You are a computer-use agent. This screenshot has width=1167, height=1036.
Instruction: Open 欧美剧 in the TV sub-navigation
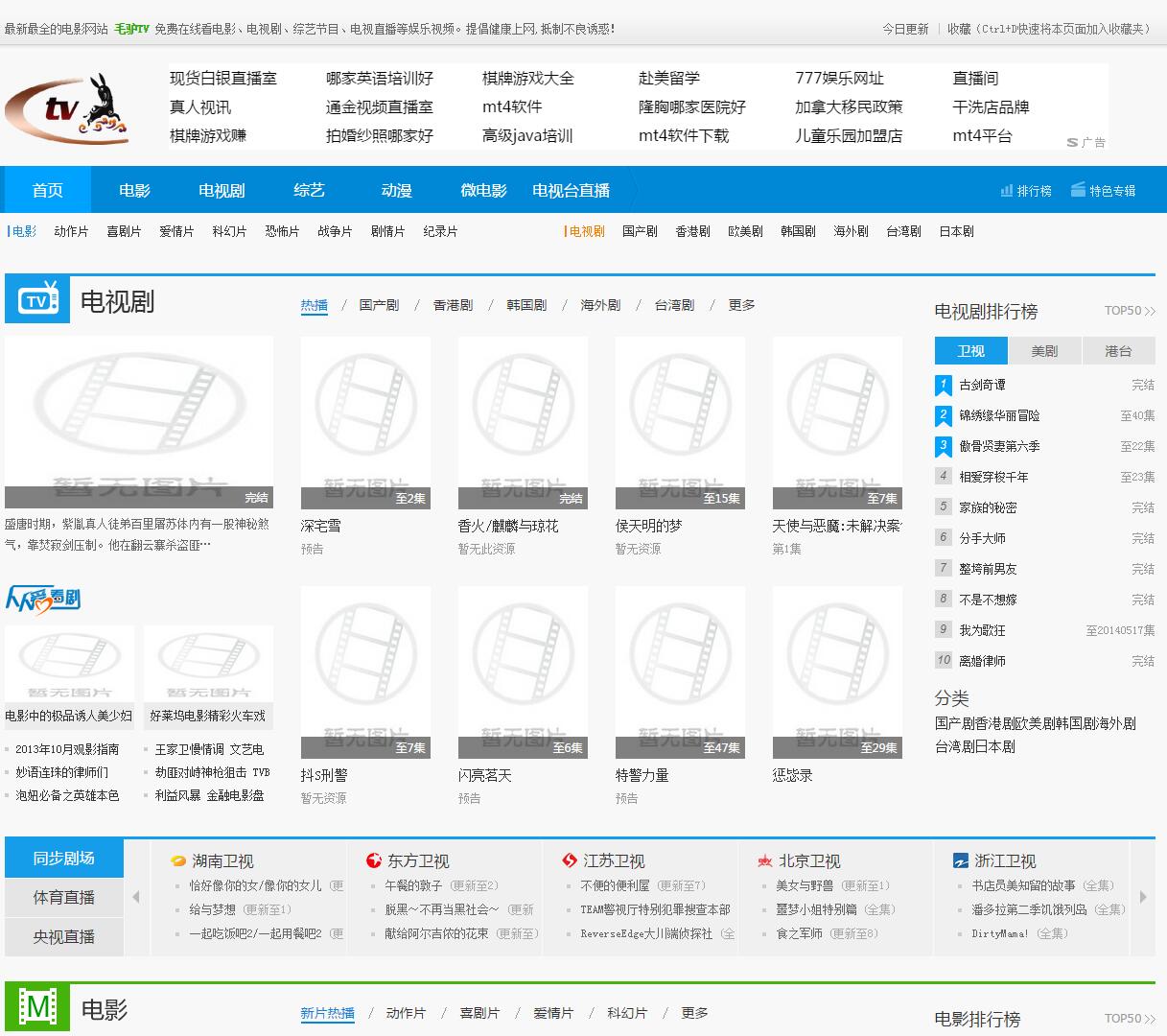point(745,231)
